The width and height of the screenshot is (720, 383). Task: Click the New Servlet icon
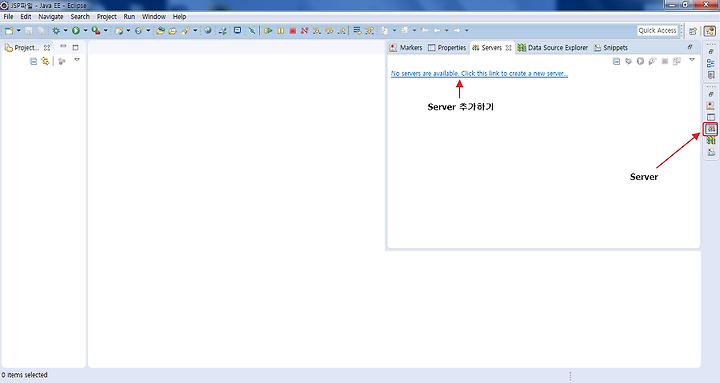point(139,31)
